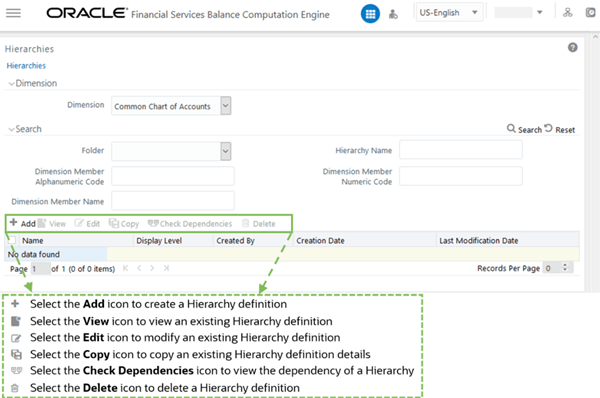Image resolution: width=600 pixels, height=398 pixels.
Task: Expand the user account dropdown arrow
Action: [540, 12]
